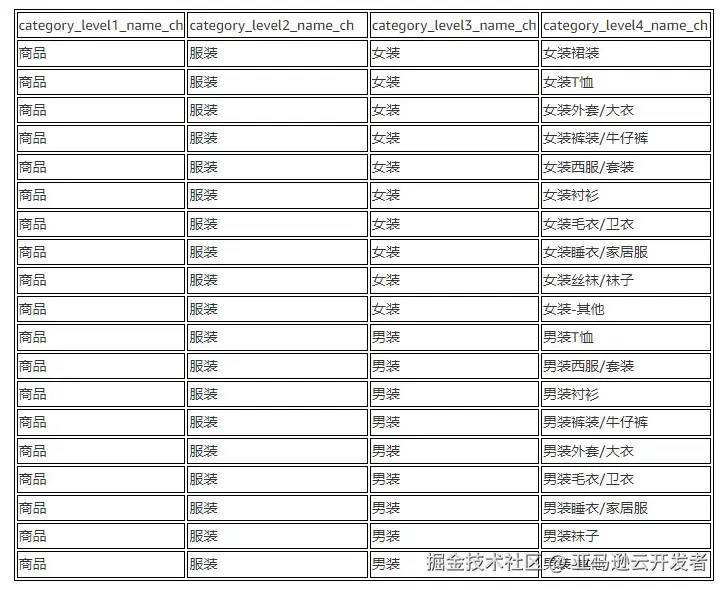725x590 pixels.
Task: Click 服装 in the 男装睡衣/家居服 row
Action: pos(277,508)
